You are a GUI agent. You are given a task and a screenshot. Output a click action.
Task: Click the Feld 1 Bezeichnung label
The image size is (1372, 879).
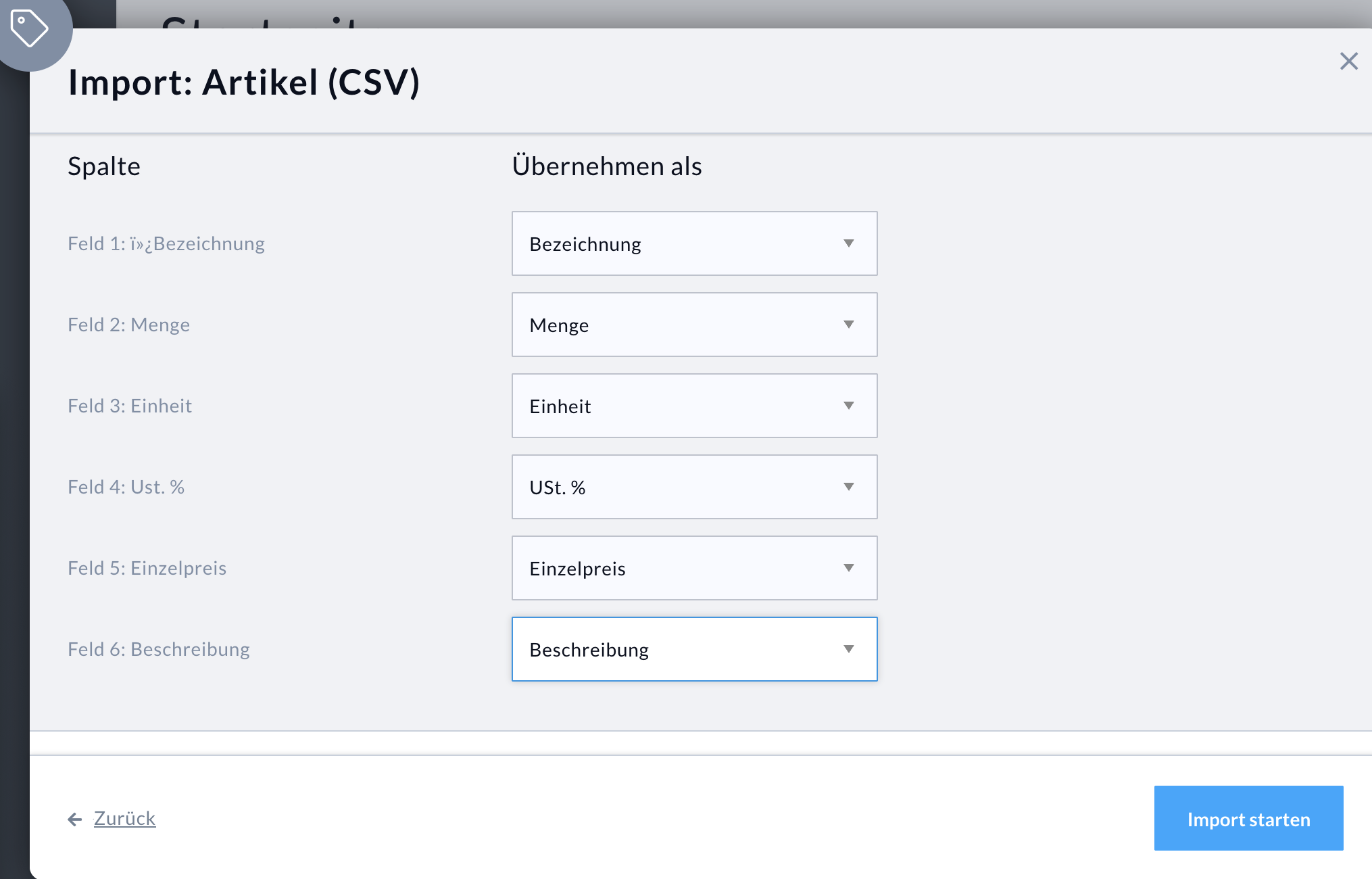coord(166,243)
